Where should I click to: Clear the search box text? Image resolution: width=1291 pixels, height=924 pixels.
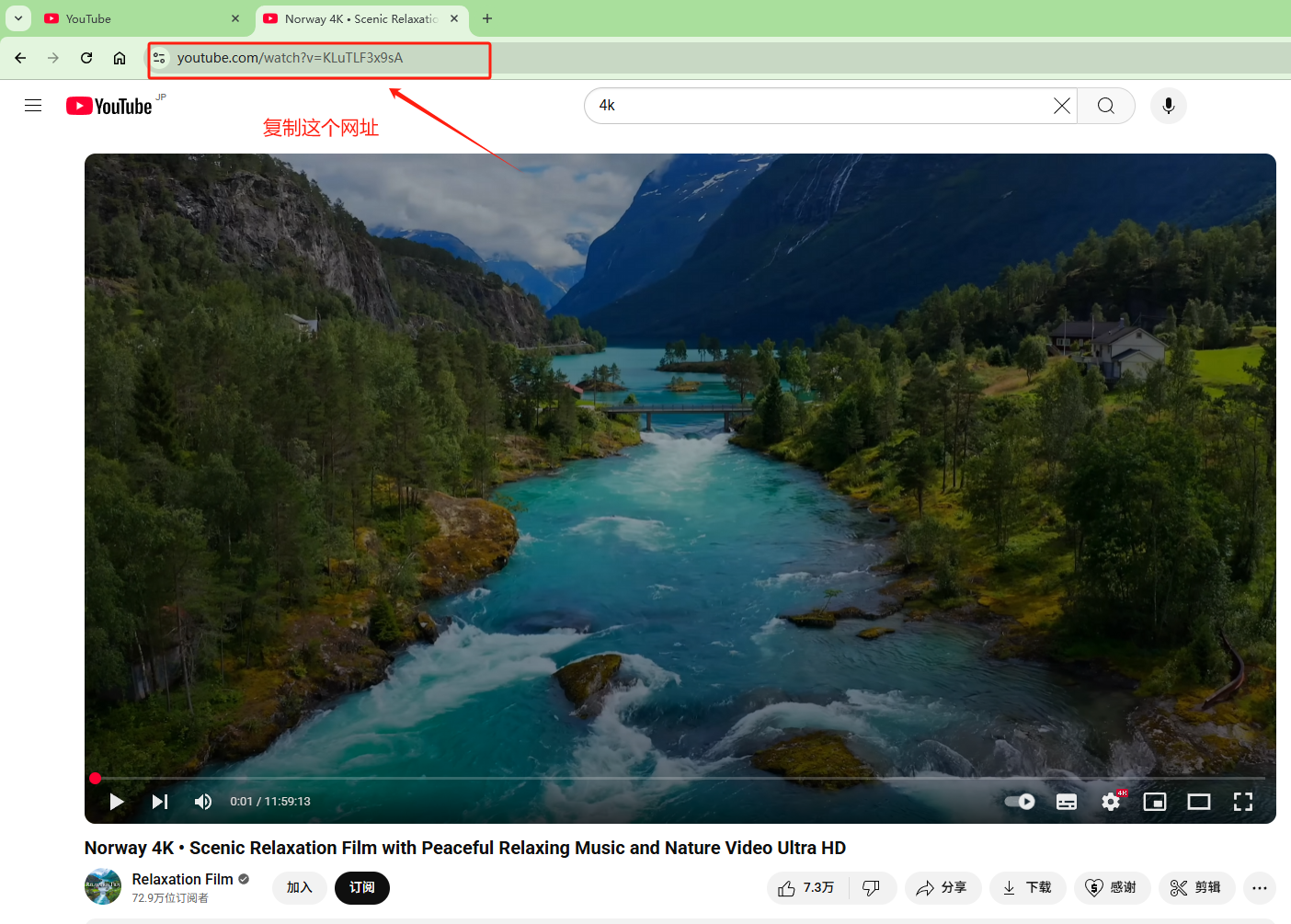(1062, 106)
